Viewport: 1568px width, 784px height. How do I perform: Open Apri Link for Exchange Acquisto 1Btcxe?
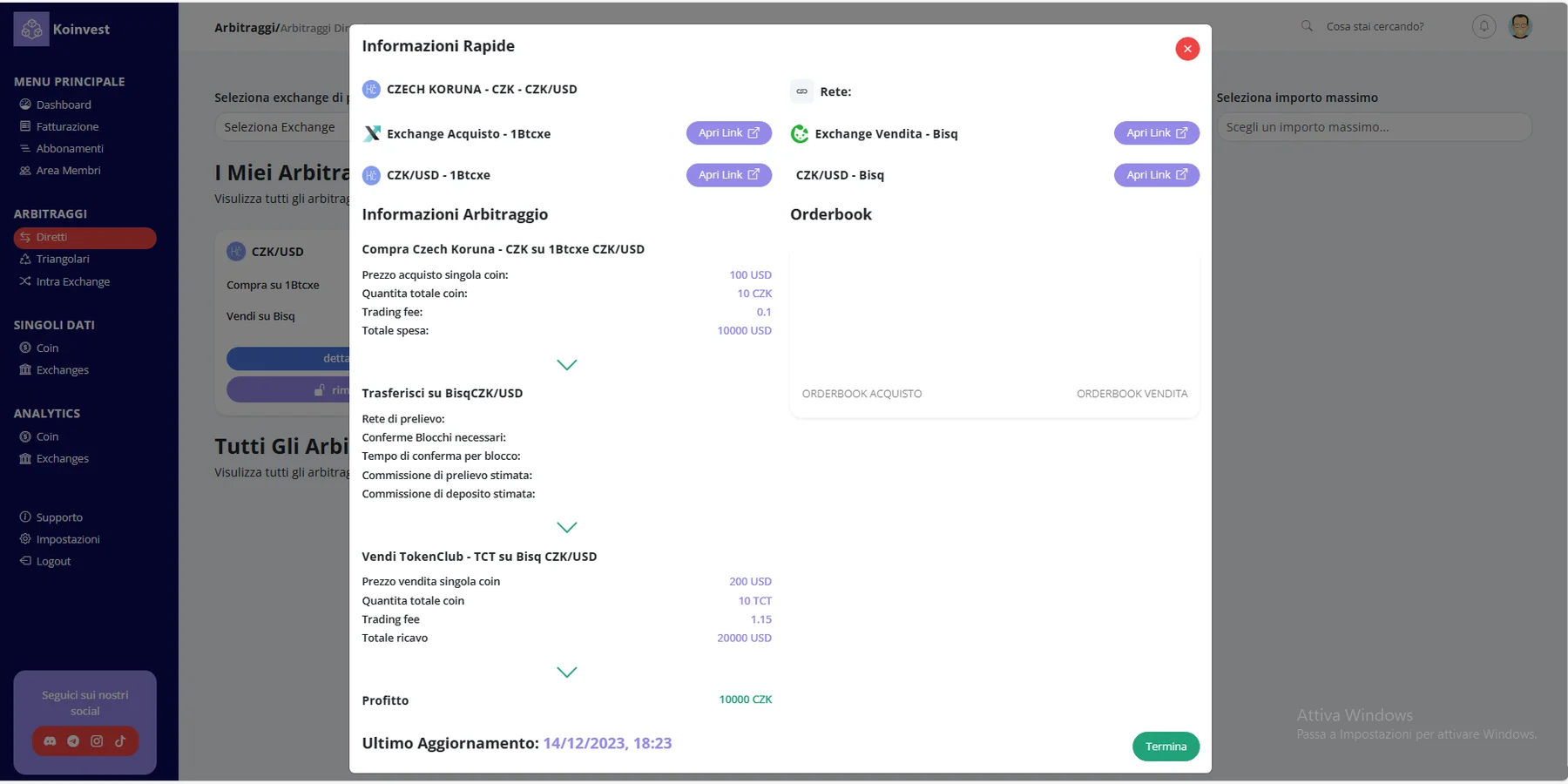[729, 133]
